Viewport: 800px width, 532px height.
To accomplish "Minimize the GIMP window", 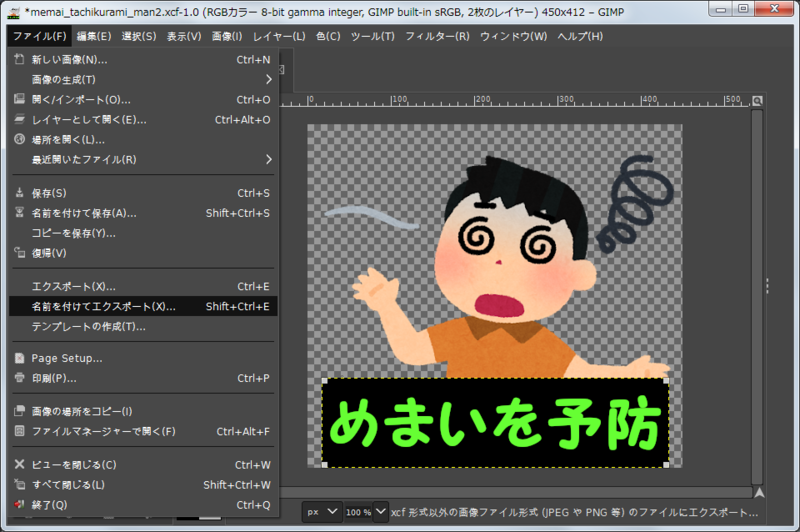I will pos(721,9).
